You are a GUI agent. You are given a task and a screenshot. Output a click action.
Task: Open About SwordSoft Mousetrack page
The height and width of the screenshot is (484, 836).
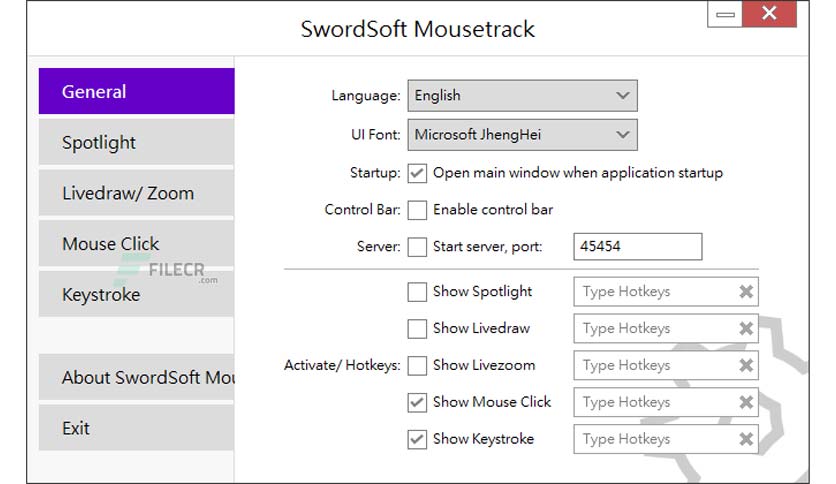[x=136, y=377]
